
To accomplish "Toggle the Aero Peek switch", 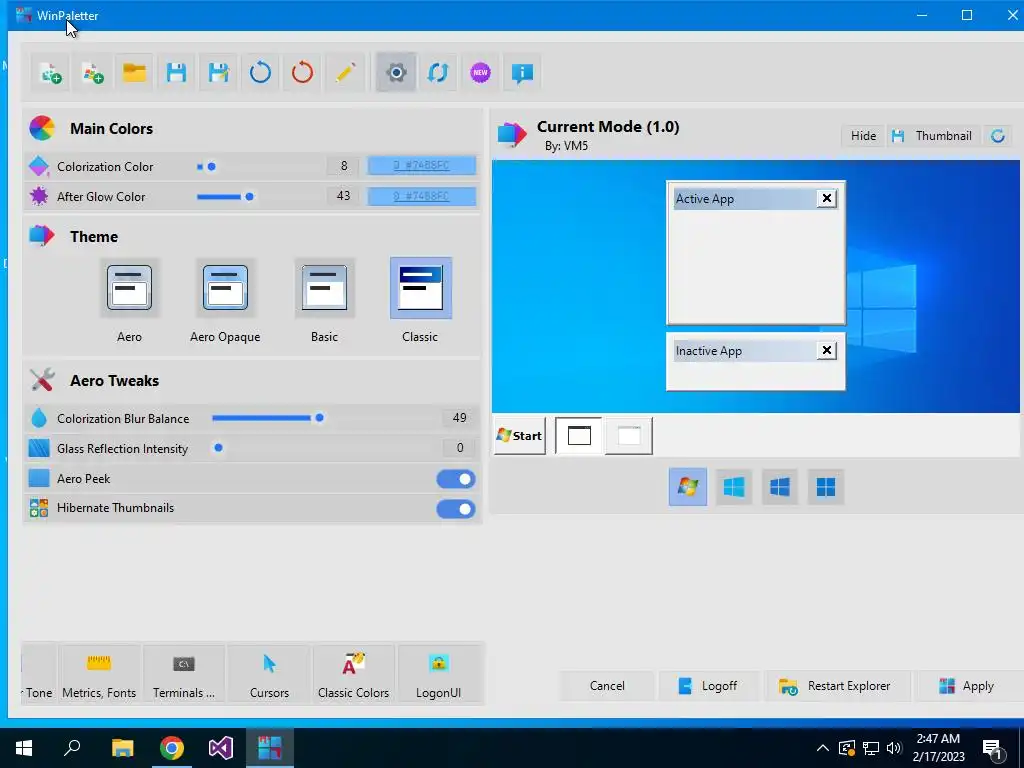I will click(456, 479).
